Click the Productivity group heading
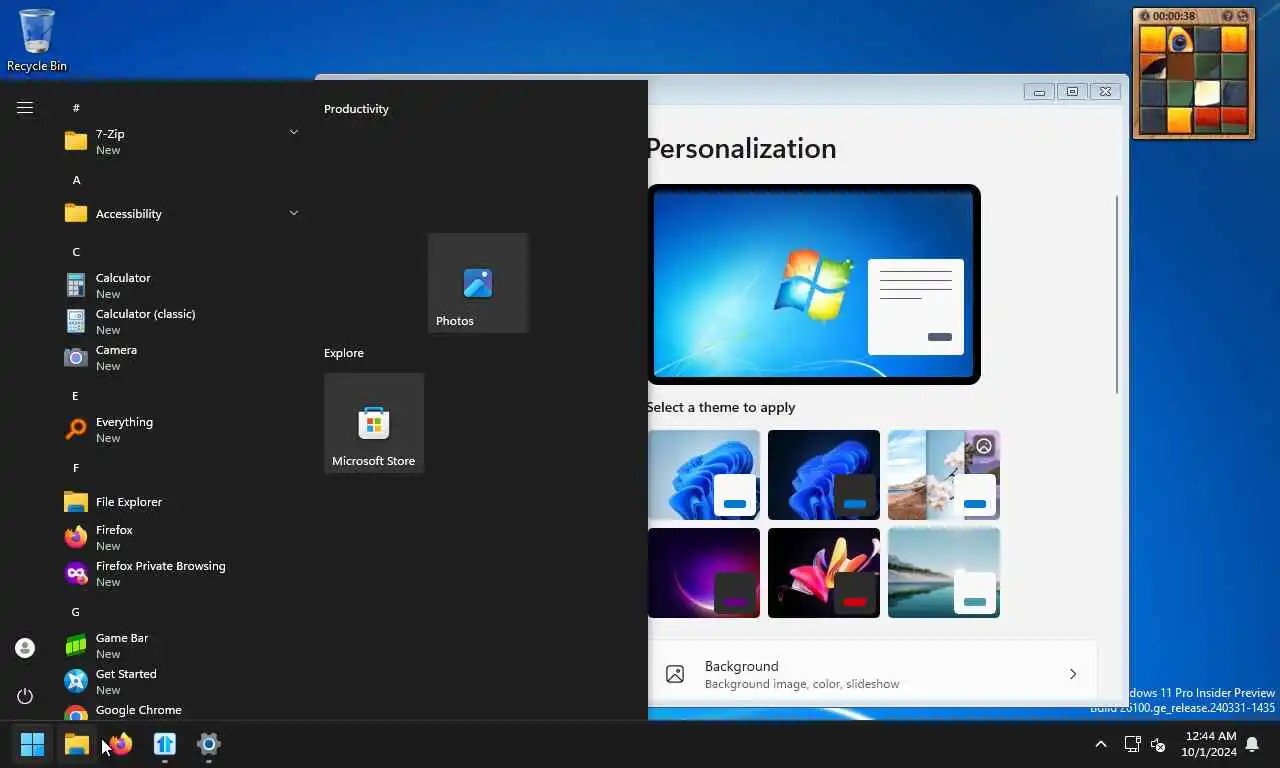 (x=356, y=109)
